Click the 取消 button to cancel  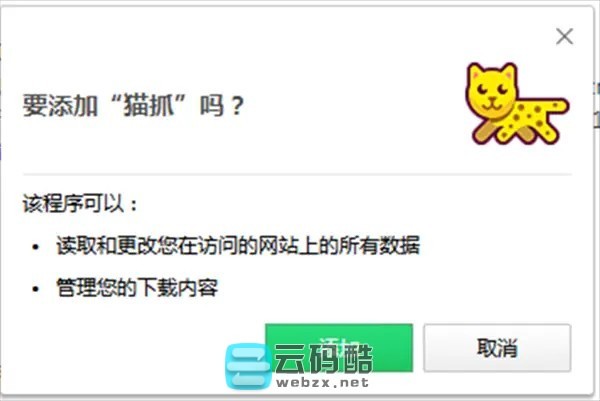pyautogui.click(x=497, y=347)
